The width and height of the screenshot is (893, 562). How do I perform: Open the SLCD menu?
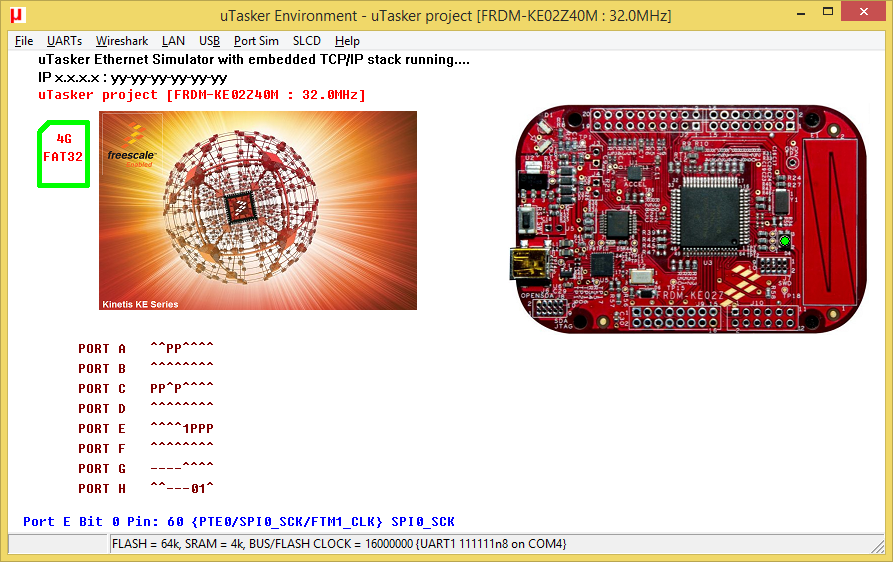(307, 41)
